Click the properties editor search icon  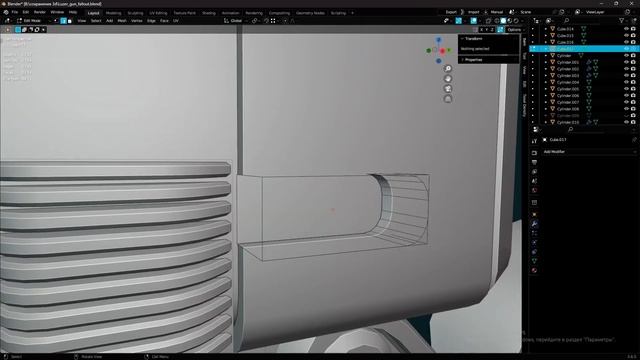[x=570, y=129]
